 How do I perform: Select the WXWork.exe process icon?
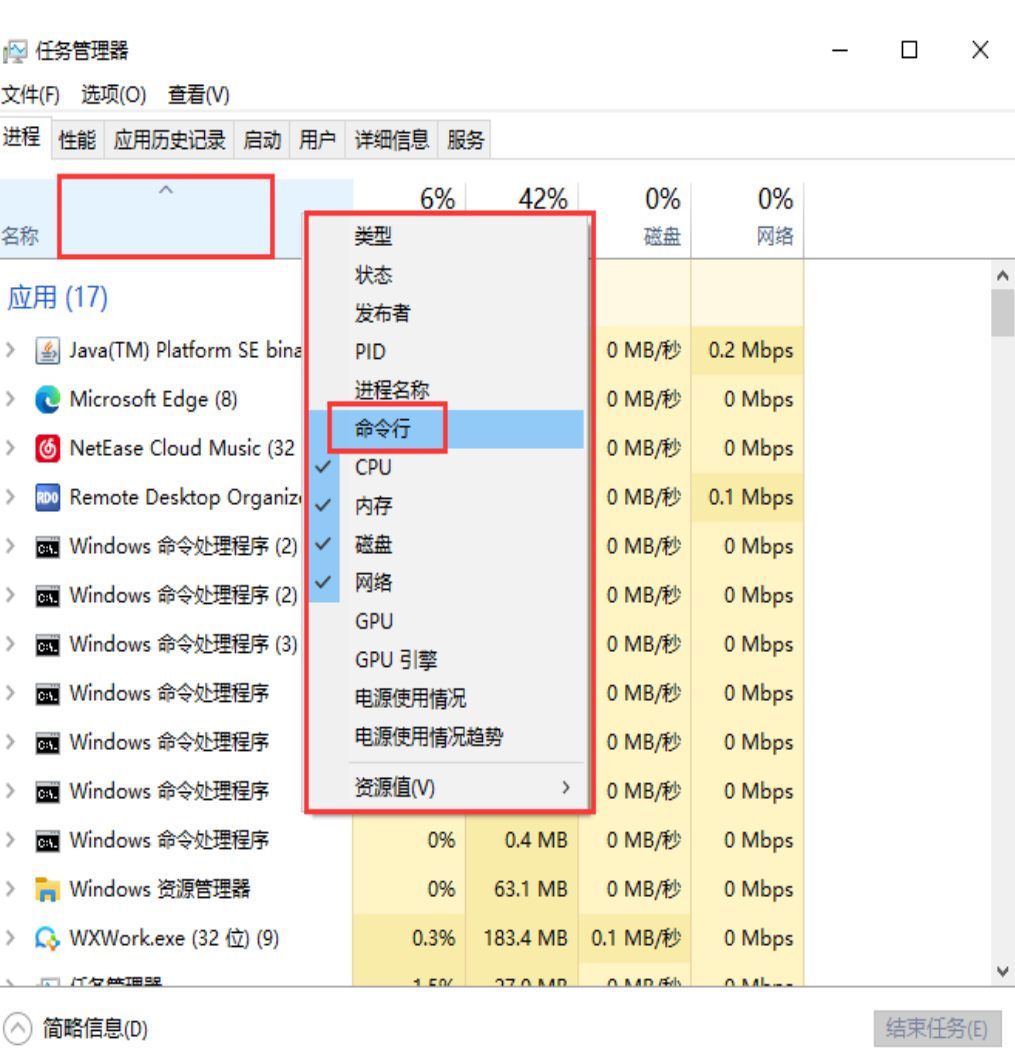47,939
